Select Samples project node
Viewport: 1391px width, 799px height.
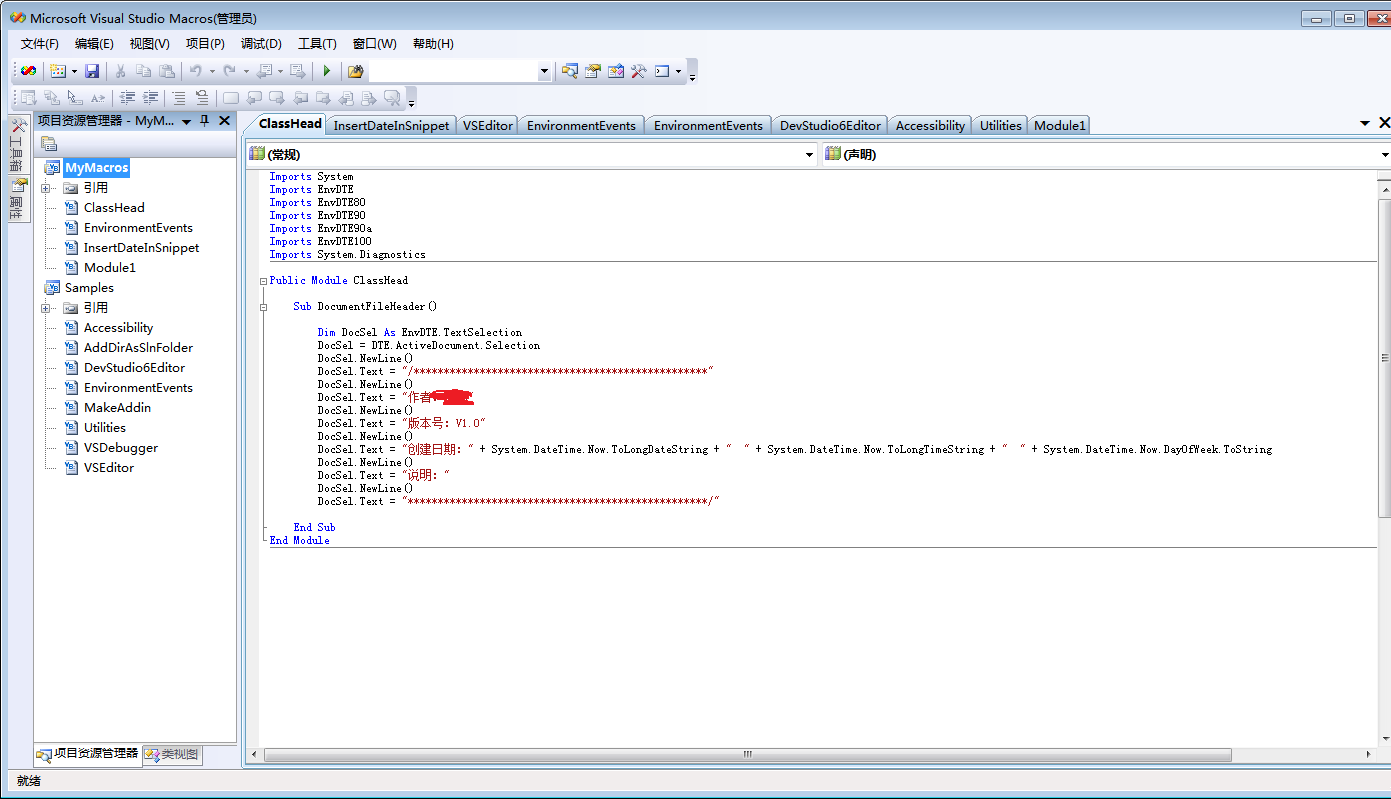click(x=89, y=288)
